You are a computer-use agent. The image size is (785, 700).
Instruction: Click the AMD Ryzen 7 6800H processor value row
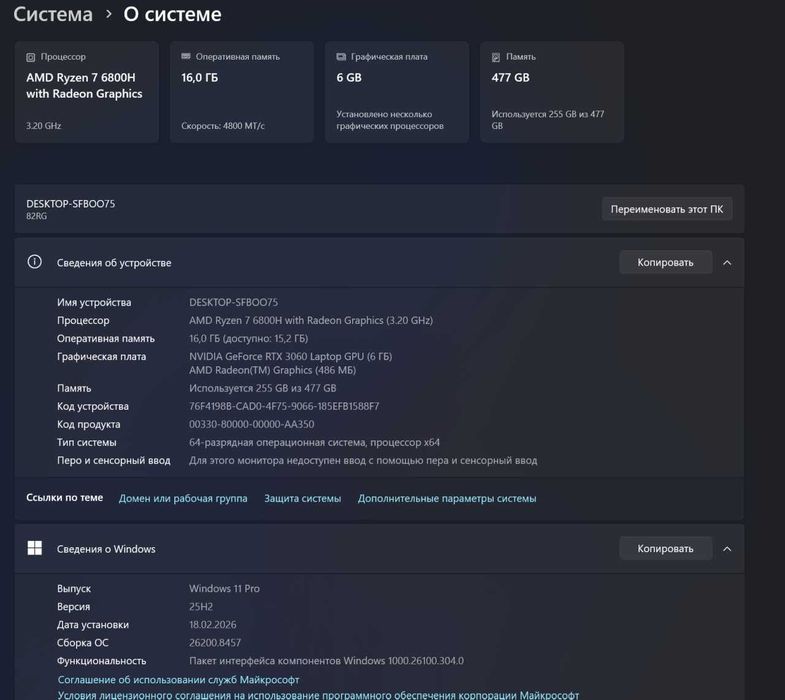pyautogui.click(x=311, y=320)
